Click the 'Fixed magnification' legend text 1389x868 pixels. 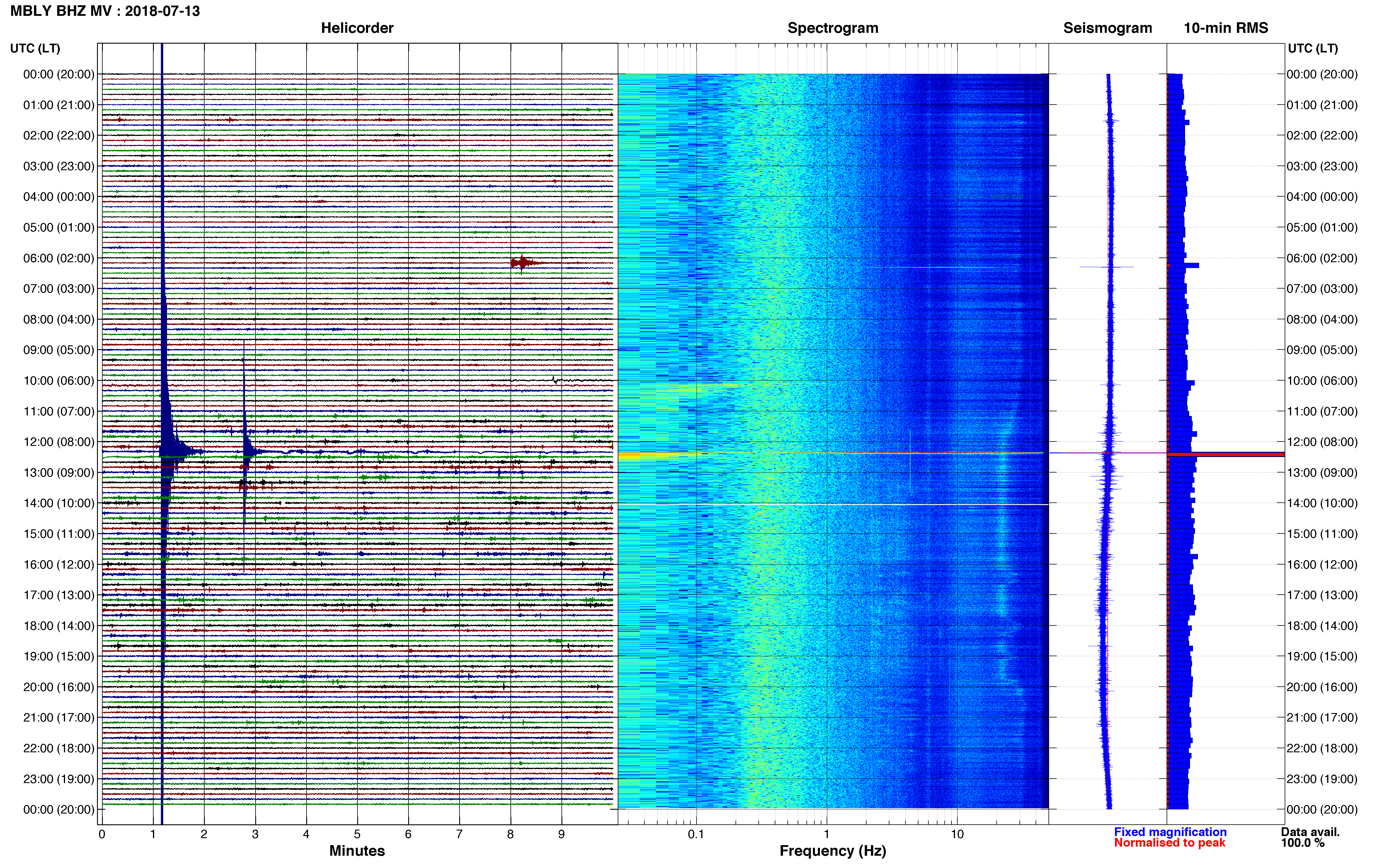click(1170, 832)
